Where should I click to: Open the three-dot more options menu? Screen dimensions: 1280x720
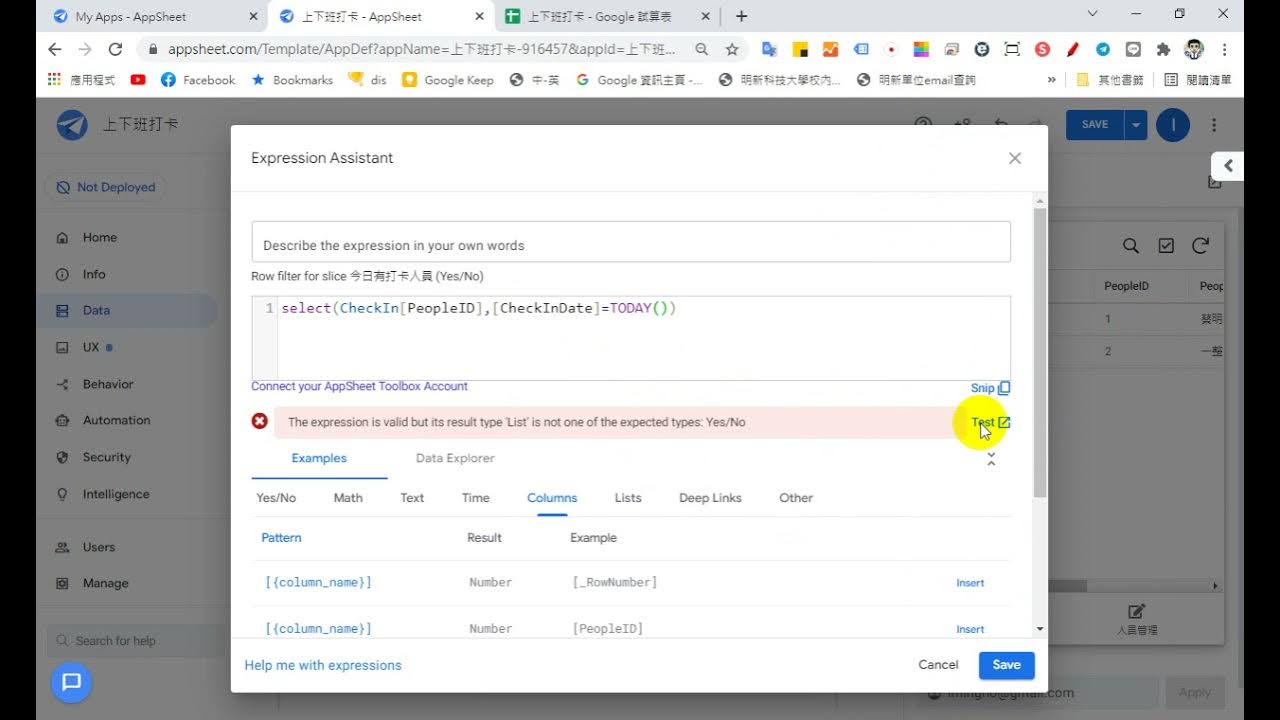(1214, 125)
